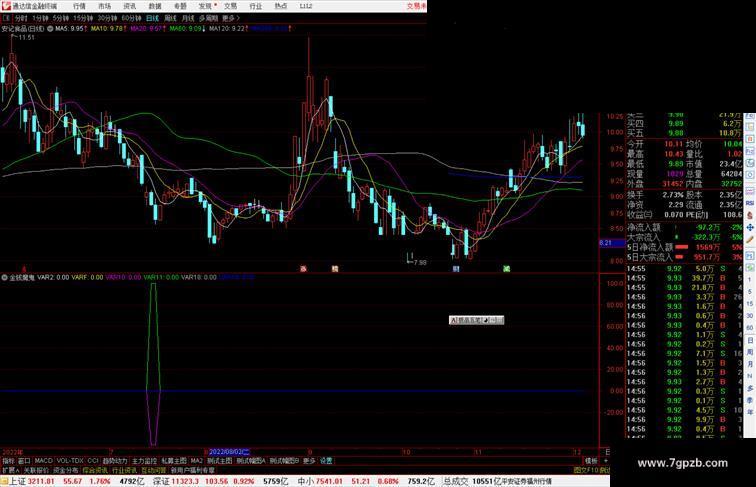Open the 互动问答 tab

[153, 470]
